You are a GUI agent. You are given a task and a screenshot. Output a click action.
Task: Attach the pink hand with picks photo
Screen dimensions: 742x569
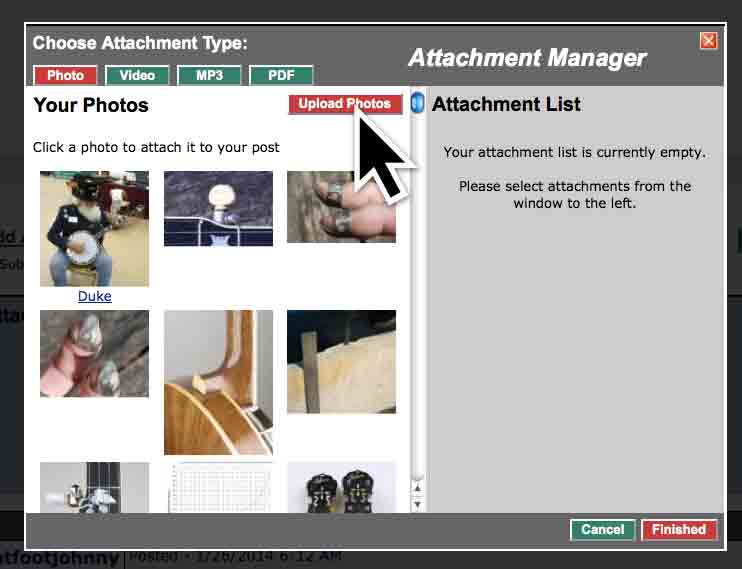pyautogui.click(x=94, y=354)
